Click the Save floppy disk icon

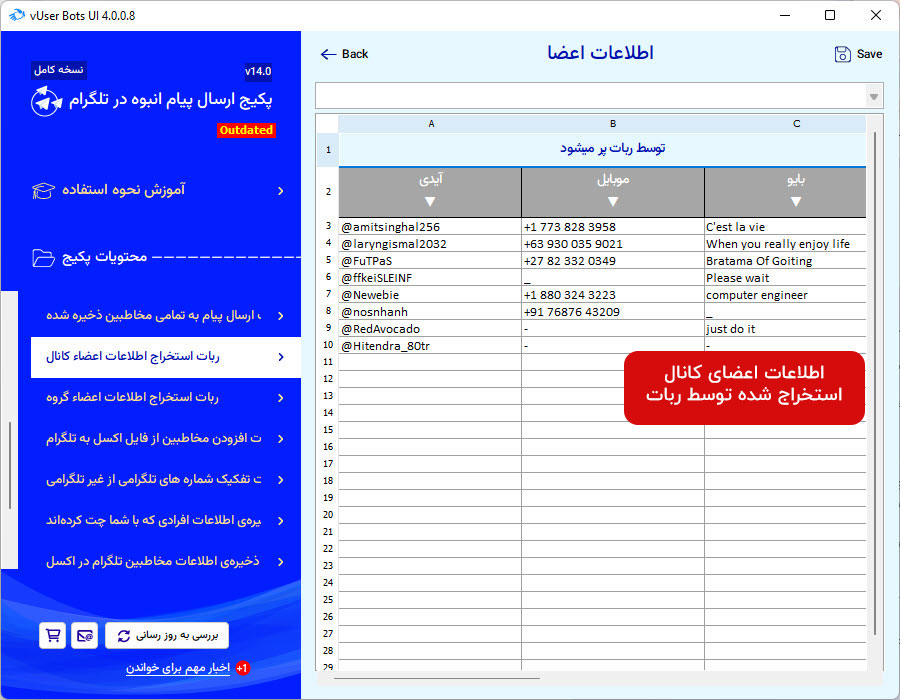coord(842,54)
